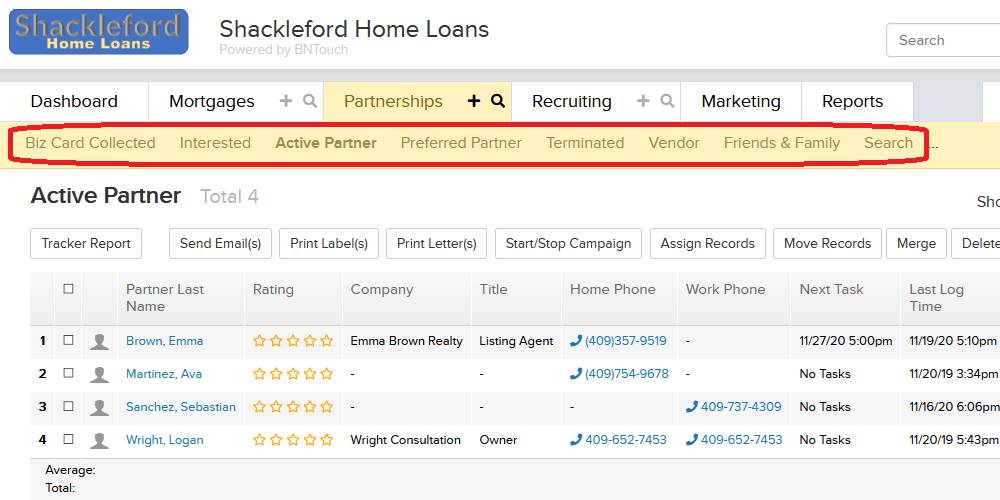
Task: Select the Preferred Partner status
Action: (461, 143)
